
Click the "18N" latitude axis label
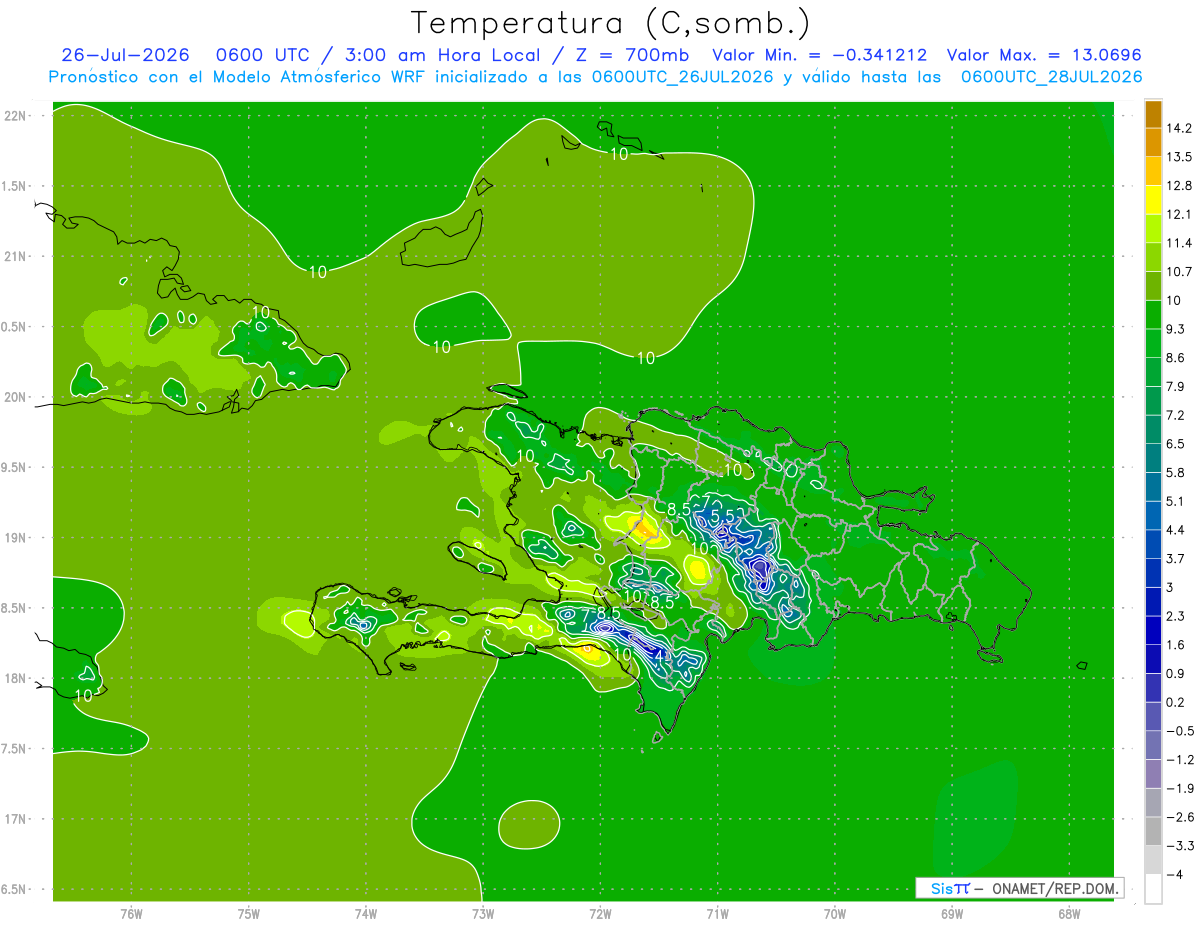pos(16,679)
